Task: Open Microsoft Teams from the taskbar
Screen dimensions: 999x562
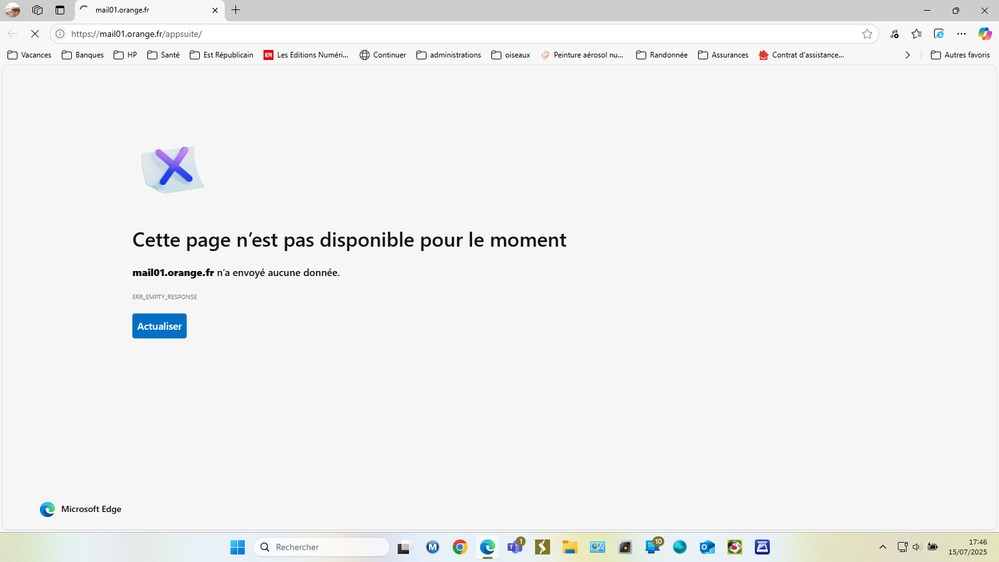Action: 515,547
